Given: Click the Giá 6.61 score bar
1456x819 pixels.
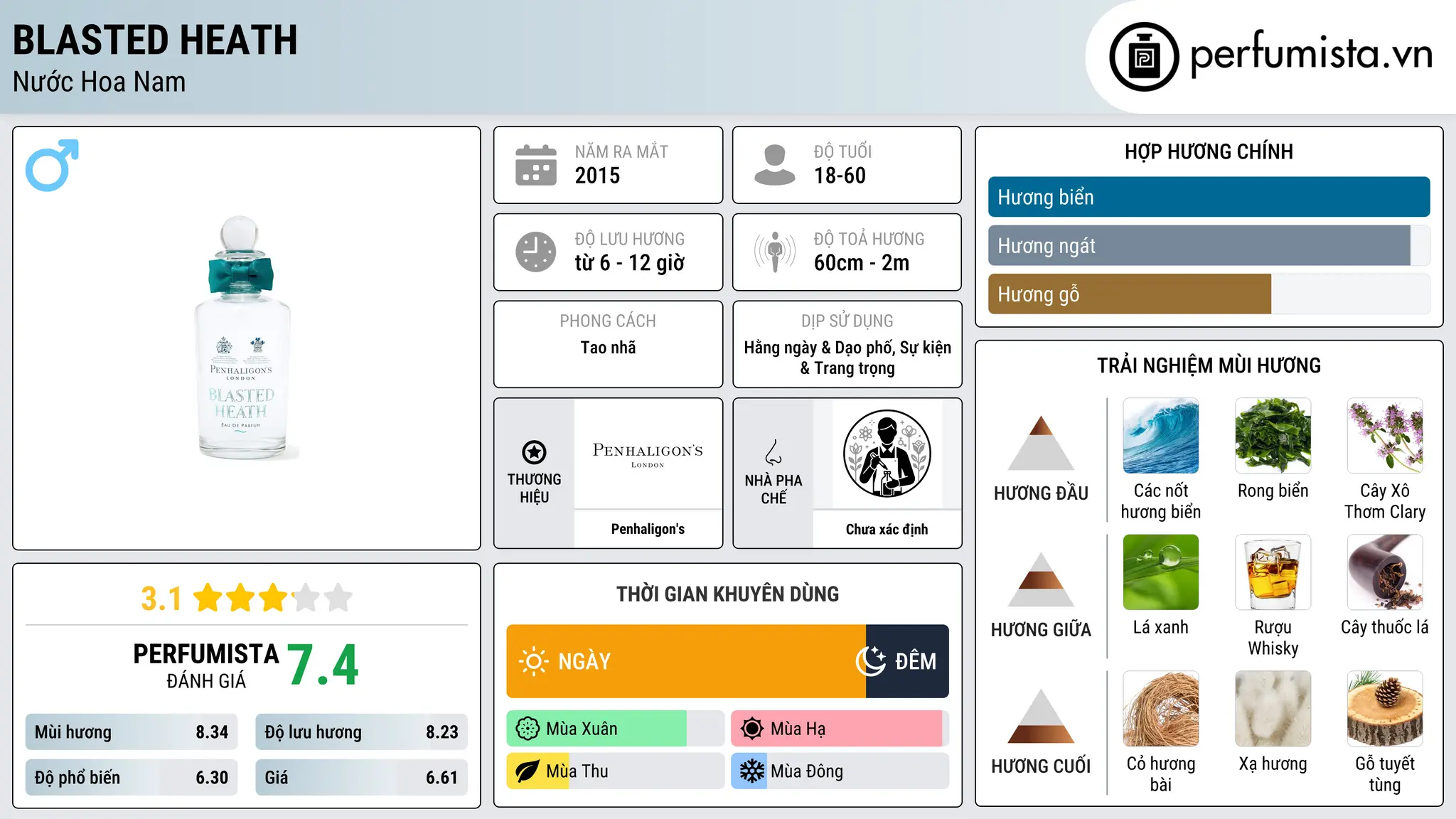Looking at the screenshot, I should [361, 778].
